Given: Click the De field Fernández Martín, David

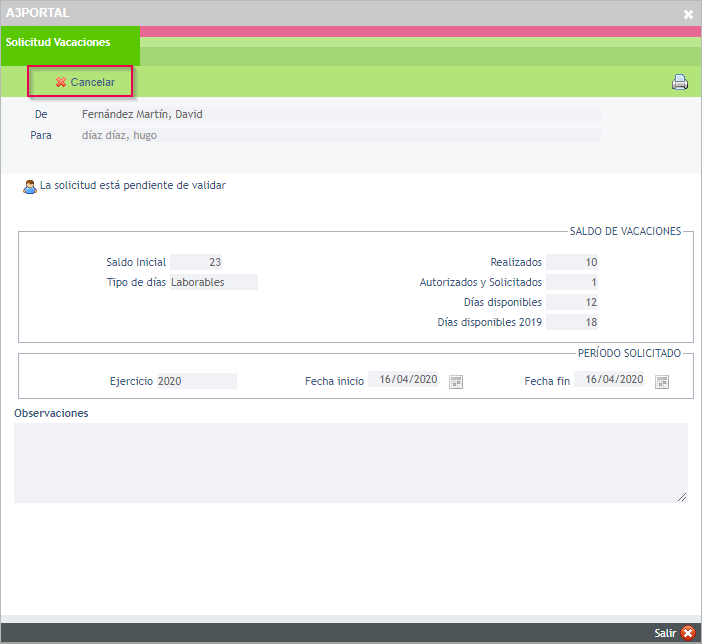Looking at the screenshot, I should [x=340, y=114].
